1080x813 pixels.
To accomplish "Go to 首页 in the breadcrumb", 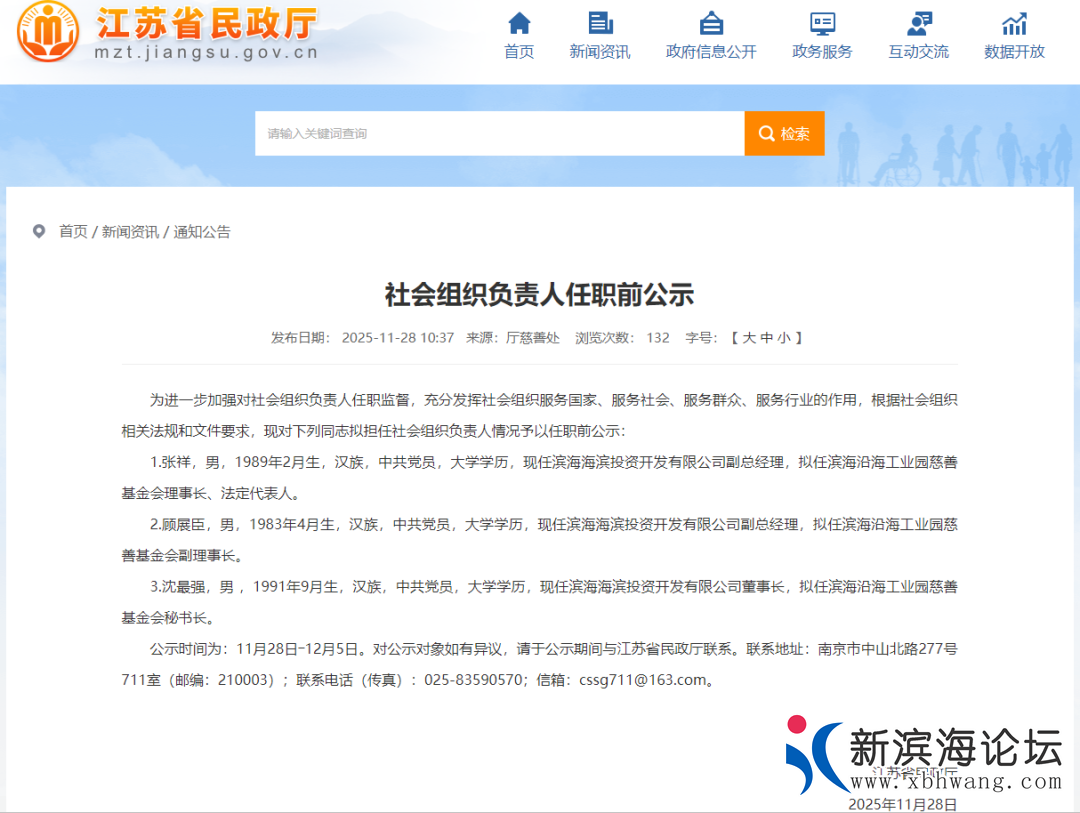I will pyautogui.click(x=73, y=232).
